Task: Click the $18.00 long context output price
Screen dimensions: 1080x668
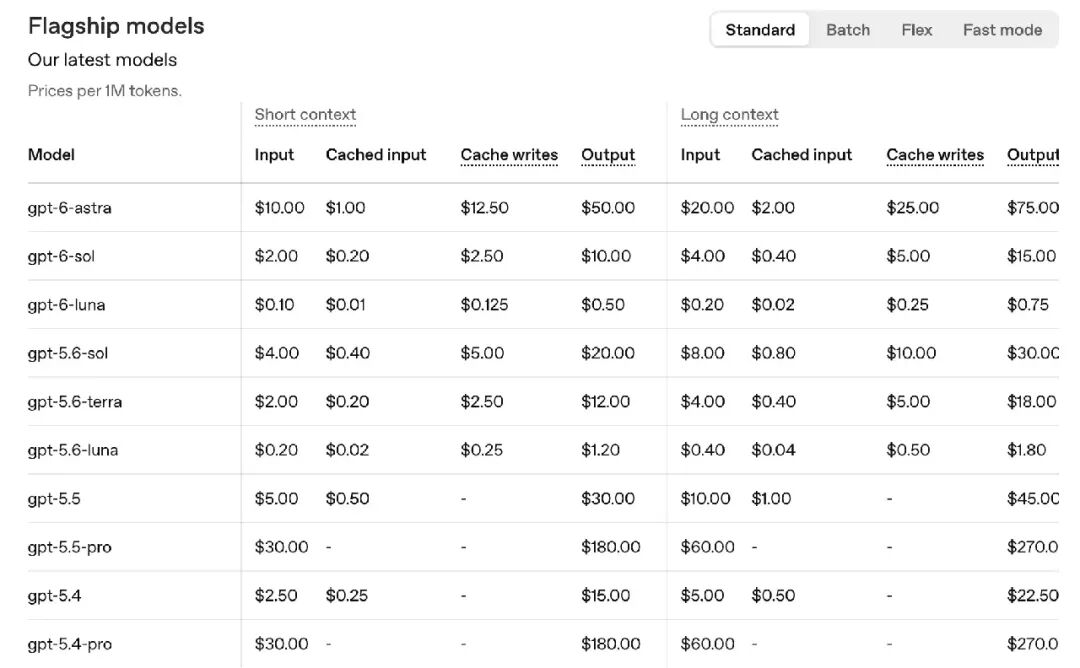Action: click(1031, 401)
